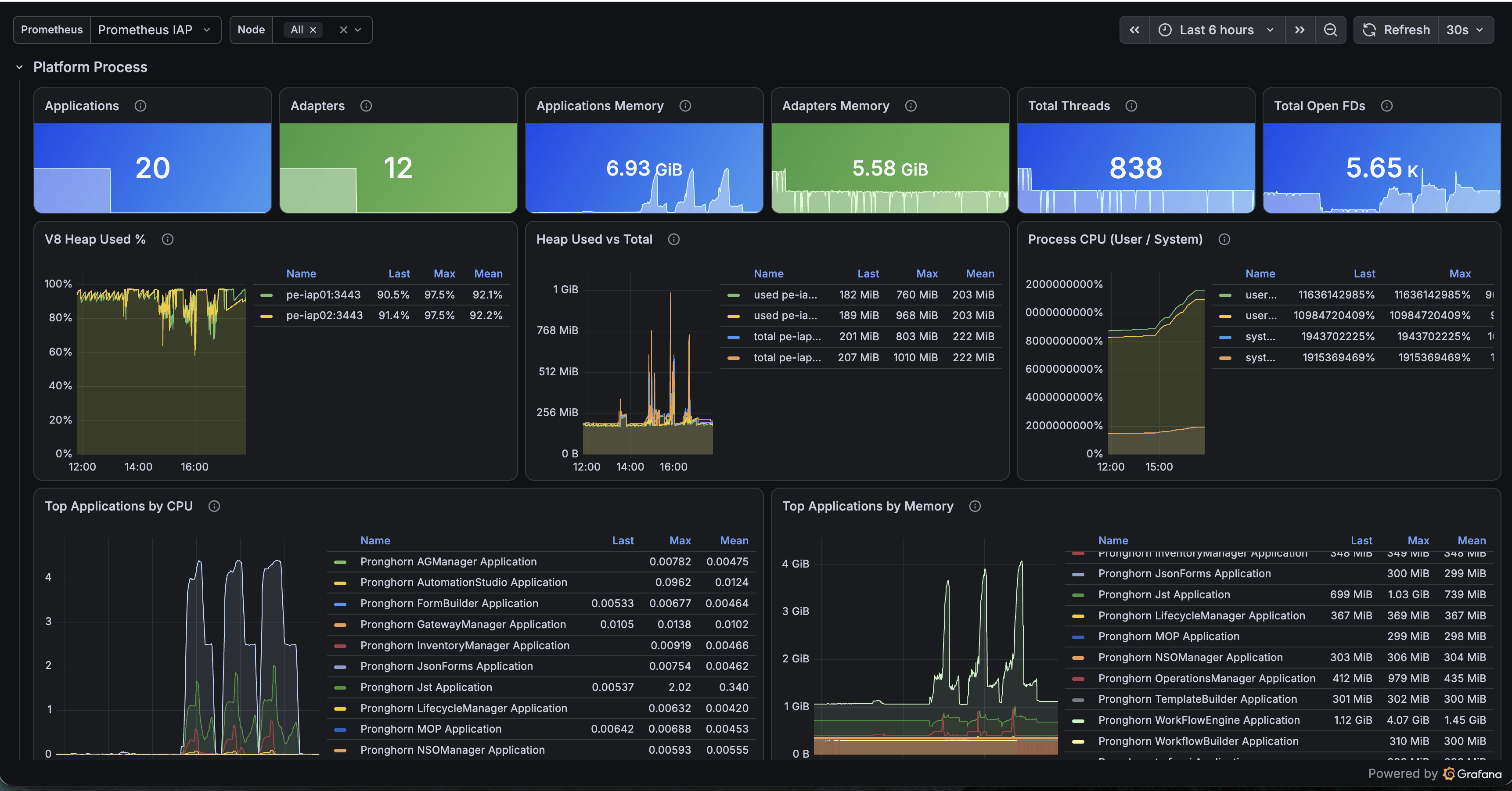Click the Refresh button

(x=1397, y=30)
